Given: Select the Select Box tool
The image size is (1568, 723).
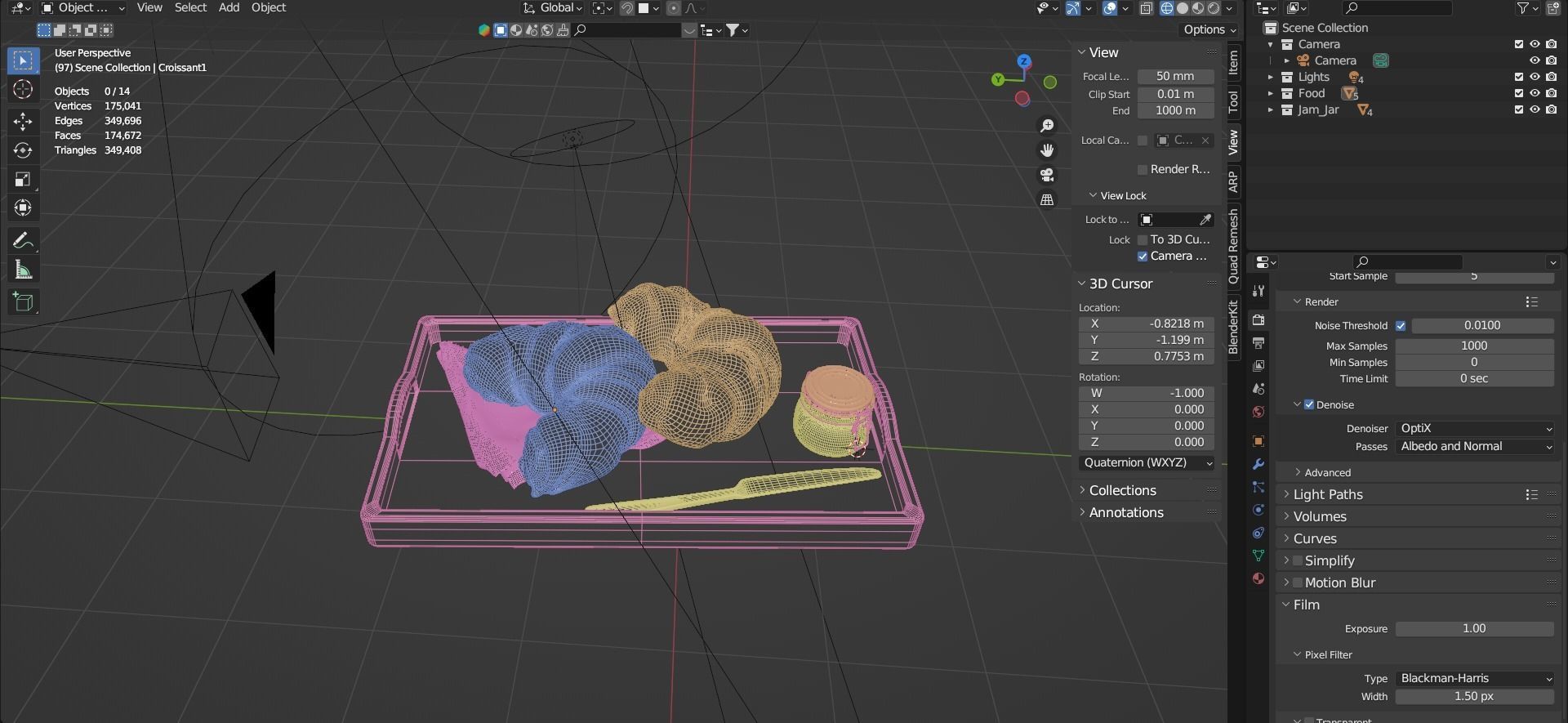Looking at the screenshot, I should click(x=23, y=60).
